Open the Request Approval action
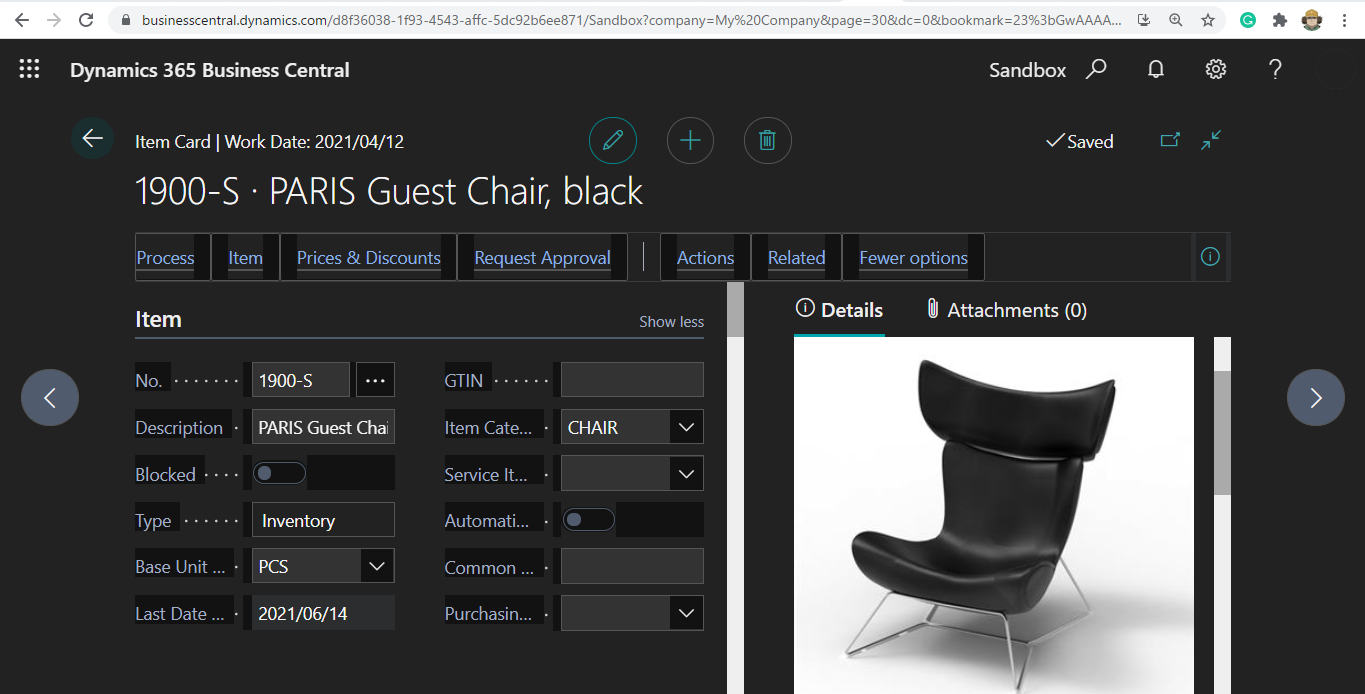1365x694 pixels. pos(542,257)
